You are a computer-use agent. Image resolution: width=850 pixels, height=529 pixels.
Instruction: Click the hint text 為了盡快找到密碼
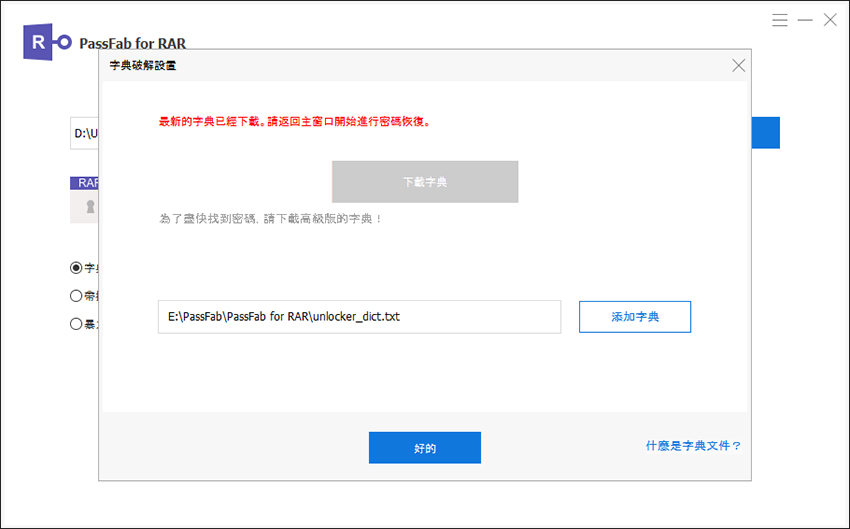(x=271, y=219)
